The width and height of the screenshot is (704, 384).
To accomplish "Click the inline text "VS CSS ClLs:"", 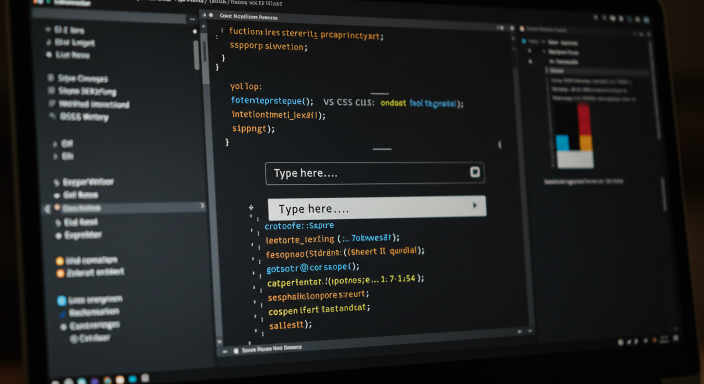I will click(x=349, y=102).
